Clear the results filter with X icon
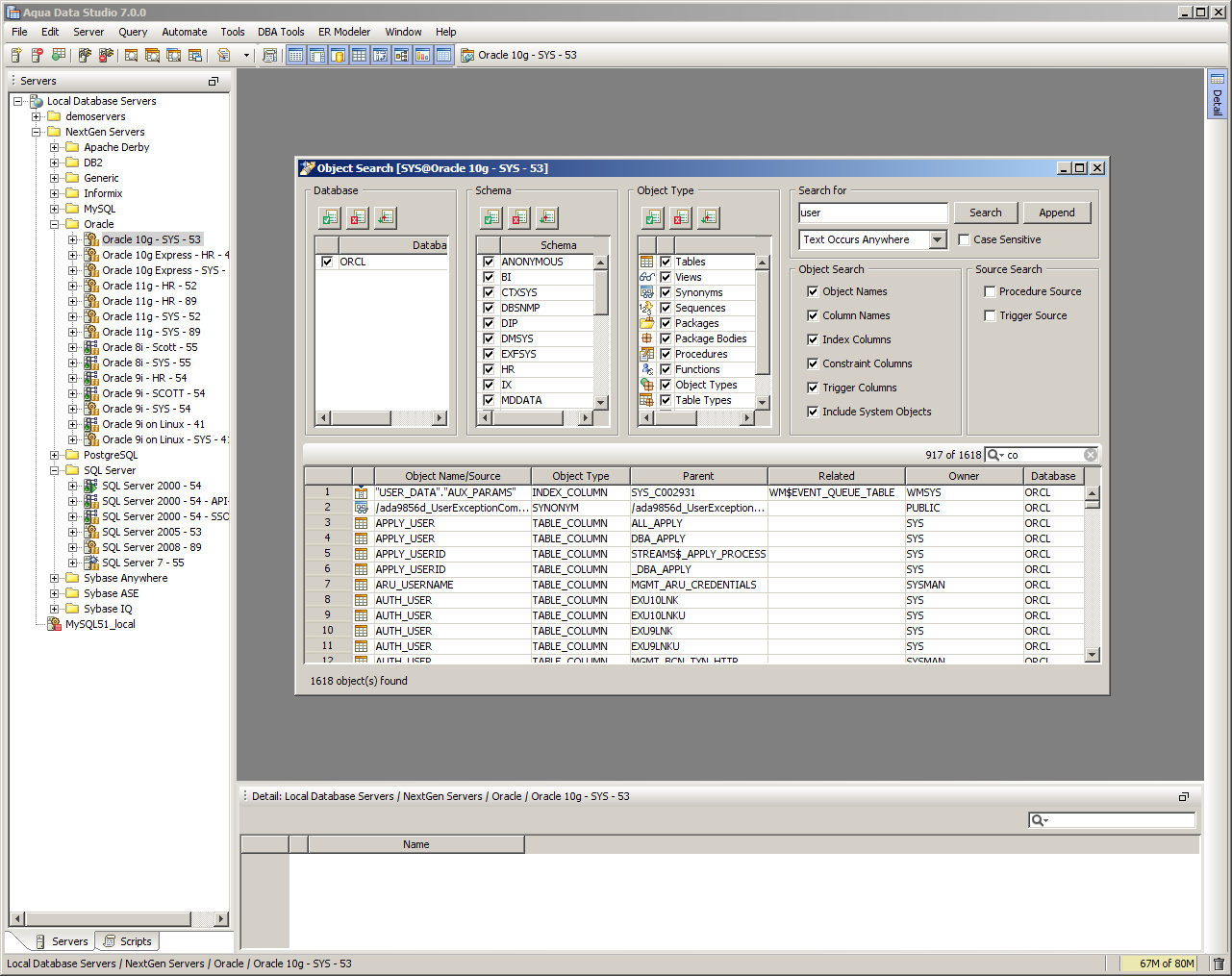The height and width of the screenshot is (976, 1232). point(1091,455)
